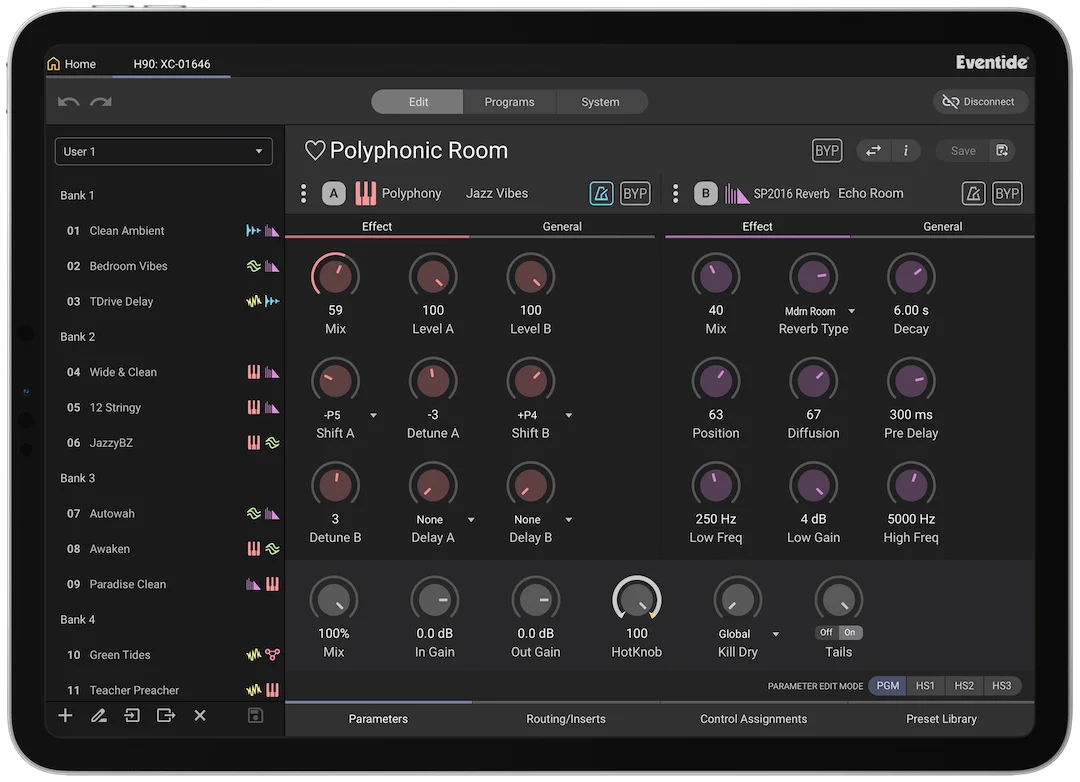Expand the Shift A interval dropdown
1080x782 pixels.
pos(373,415)
